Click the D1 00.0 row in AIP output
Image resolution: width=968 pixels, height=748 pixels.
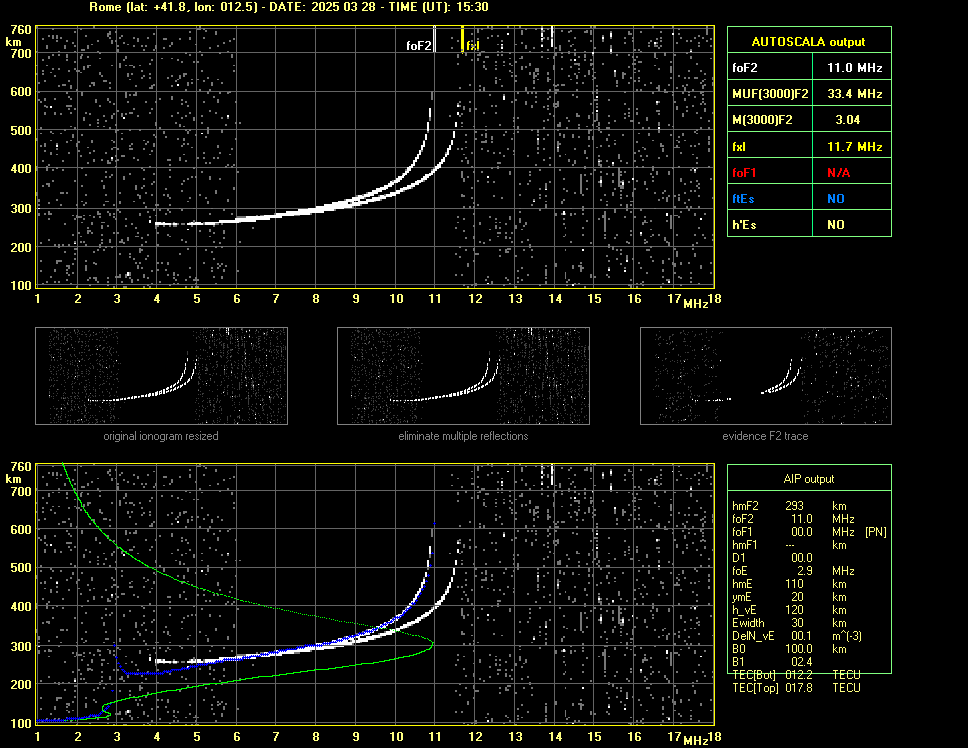click(x=772, y=558)
